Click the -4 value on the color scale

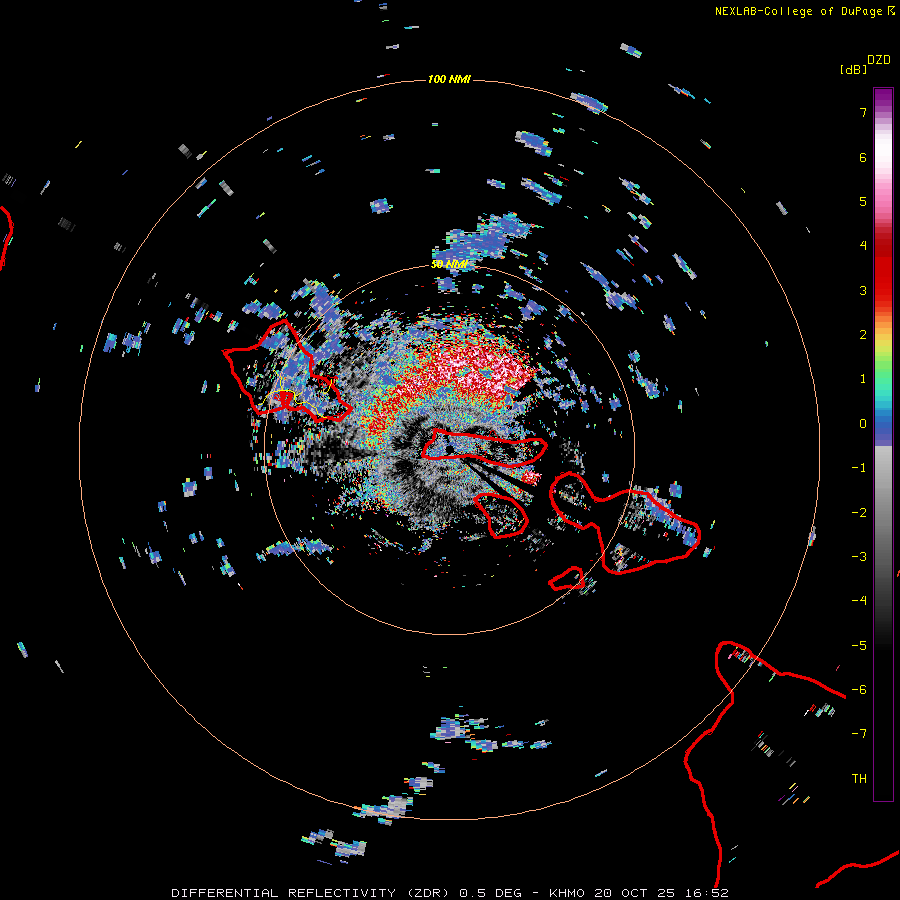coord(859,601)
